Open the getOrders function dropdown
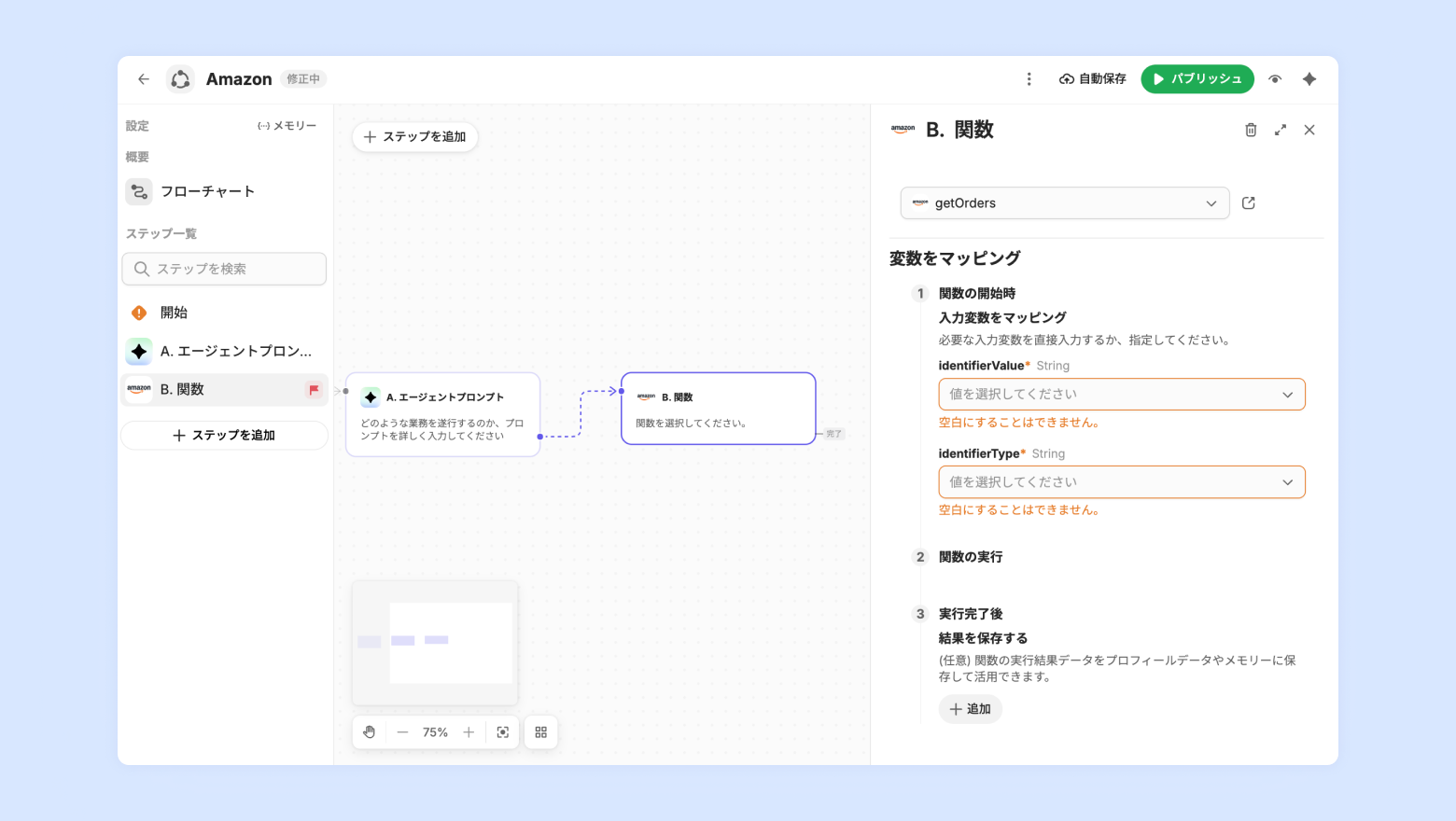Screen dimensions: 1456x821 point(1065,203)
